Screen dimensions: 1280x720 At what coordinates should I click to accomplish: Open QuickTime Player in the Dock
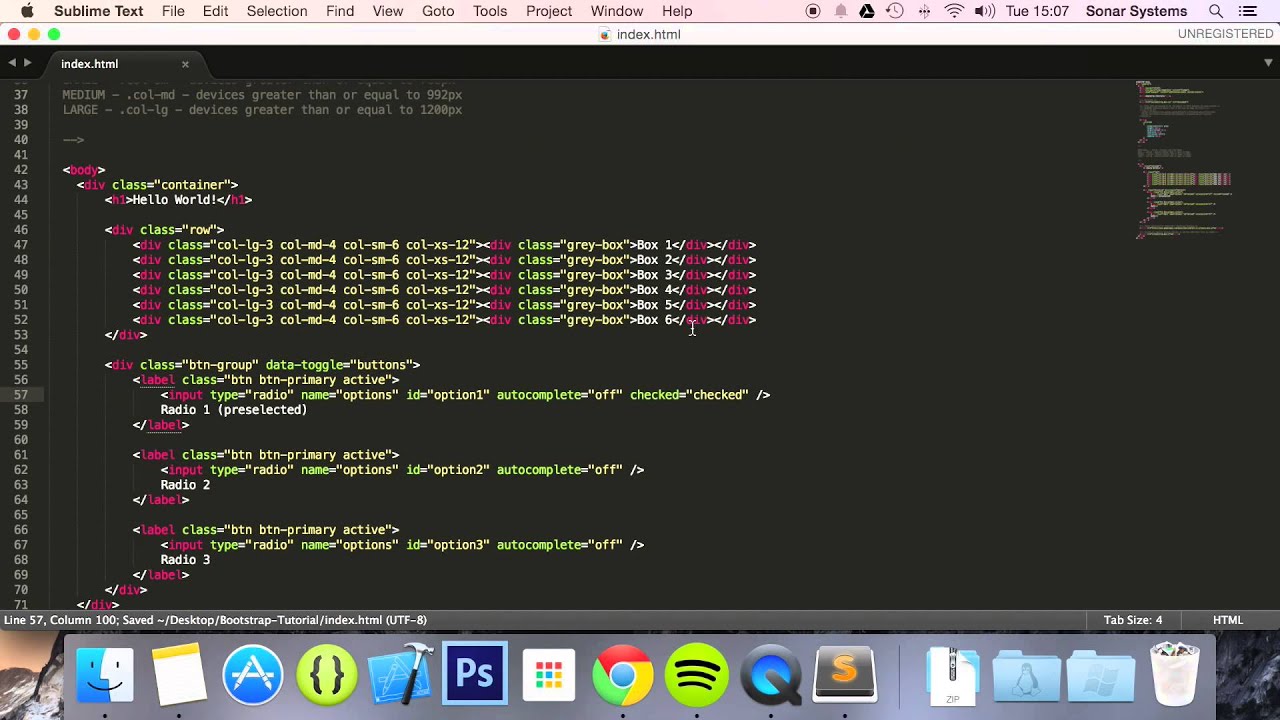coord(771,674)
